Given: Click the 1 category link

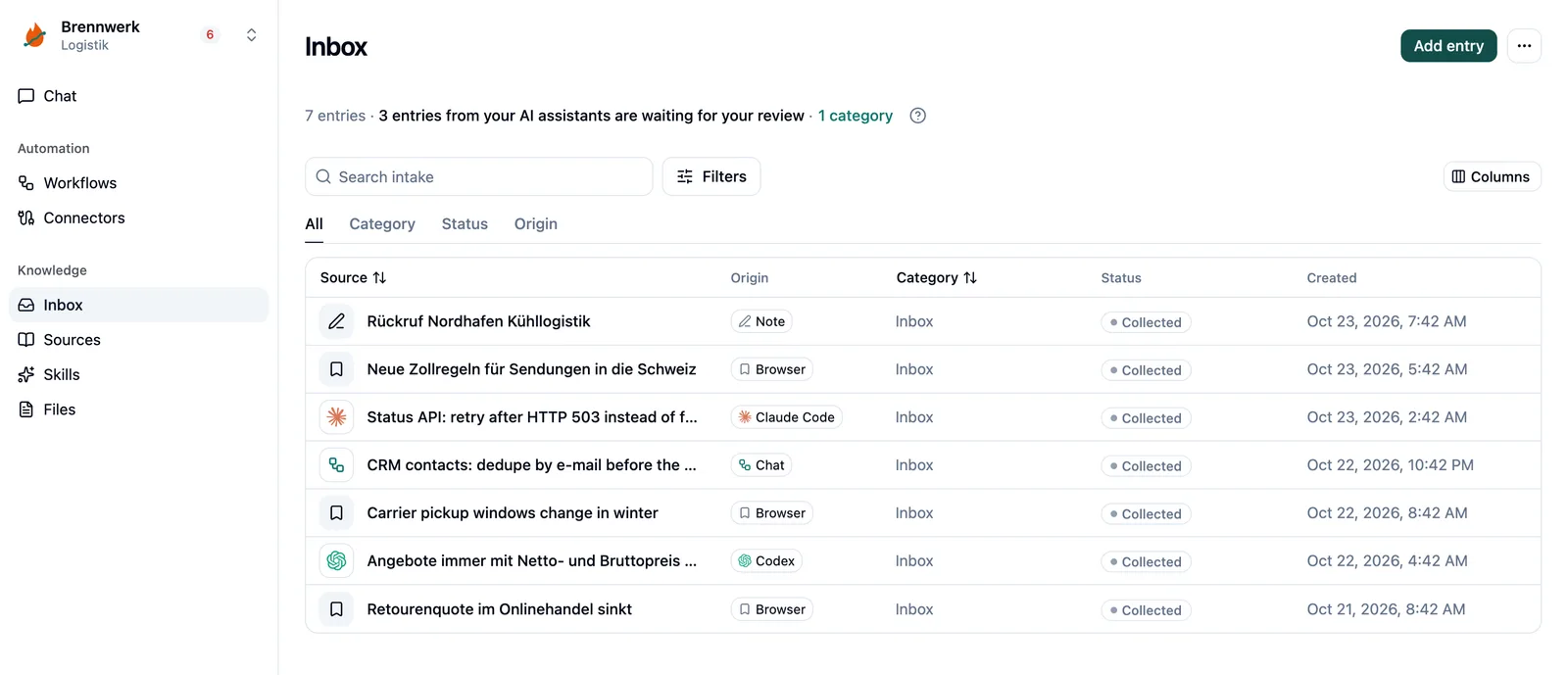Looking at the screenshot, I should (856, 116).
